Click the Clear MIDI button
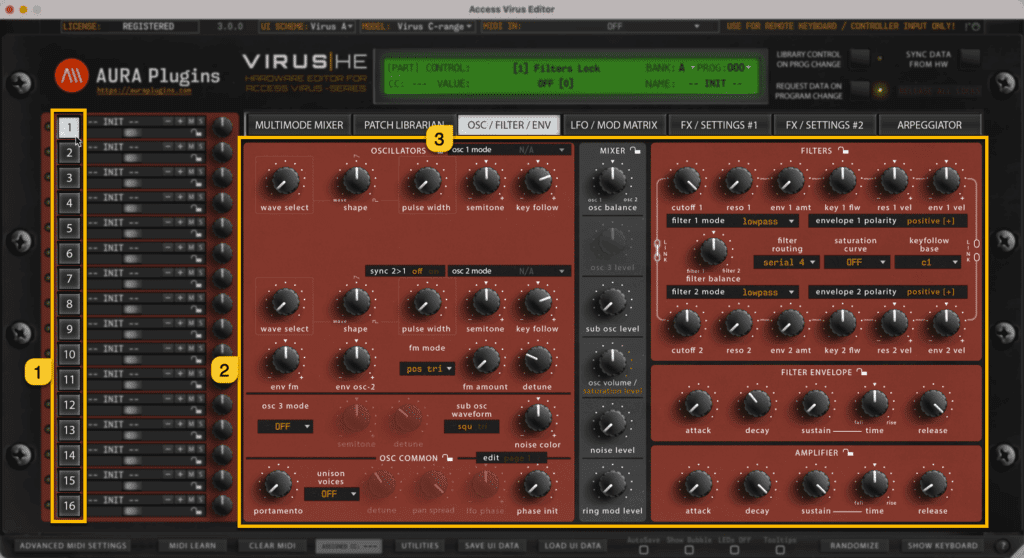The width and height of the screenshot is (1024, 558). click(272, 546)
